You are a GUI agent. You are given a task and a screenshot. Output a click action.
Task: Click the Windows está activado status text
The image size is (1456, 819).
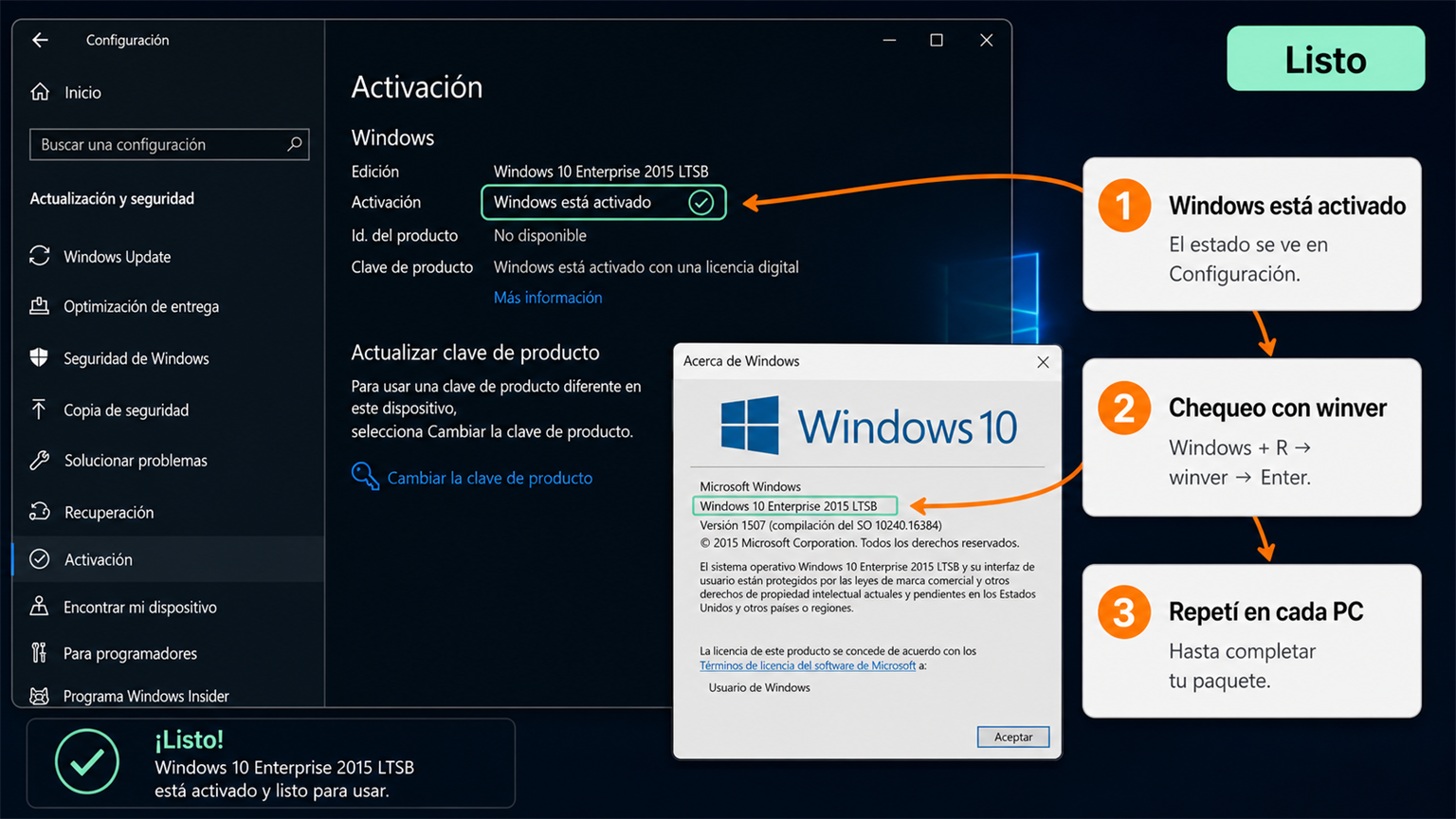pos(573,202)
